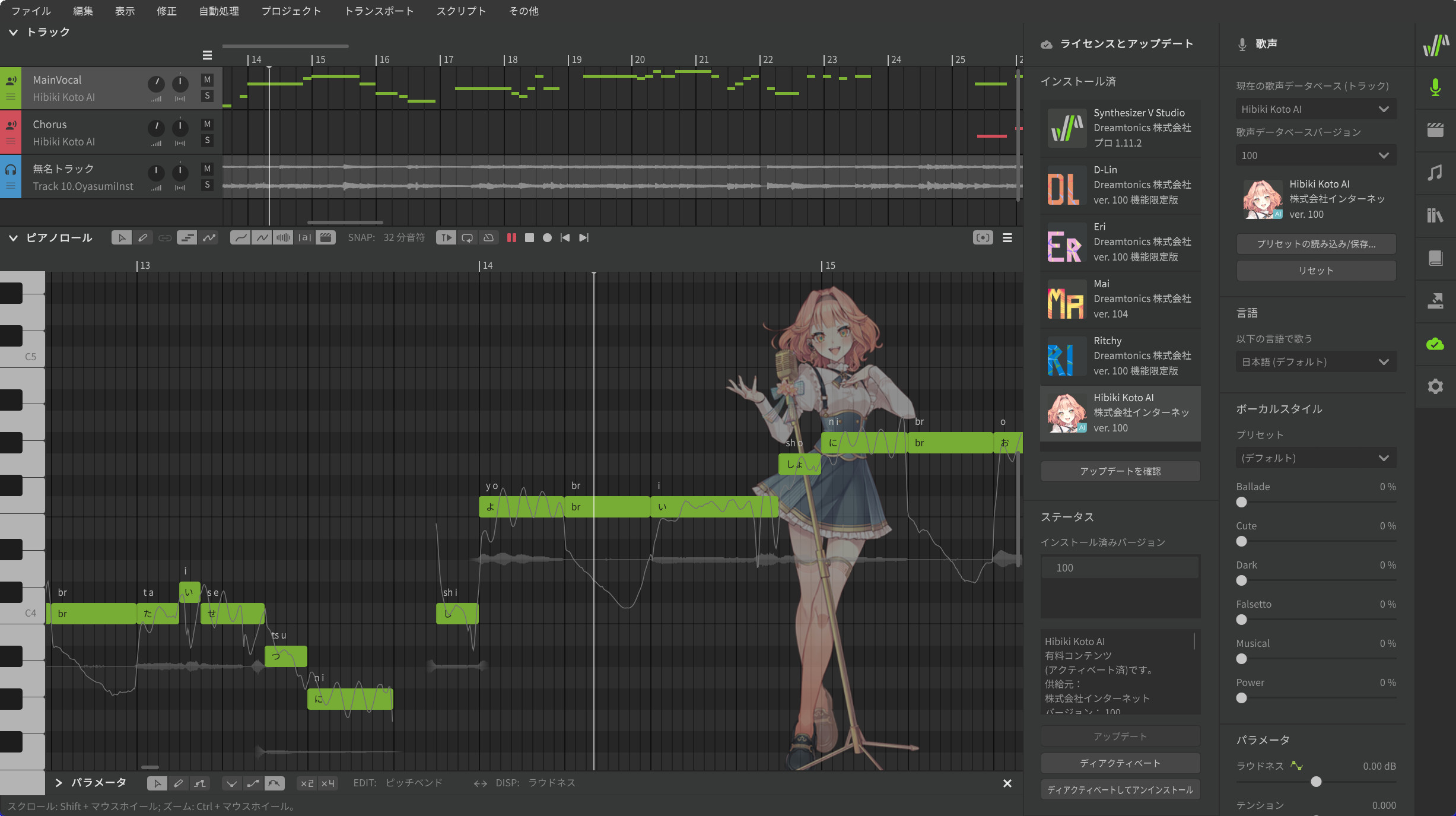Open the vocal style preset (デフォルト) dropdown
This screenshot has height=816, width=1456.
(x=1316, y=458)
